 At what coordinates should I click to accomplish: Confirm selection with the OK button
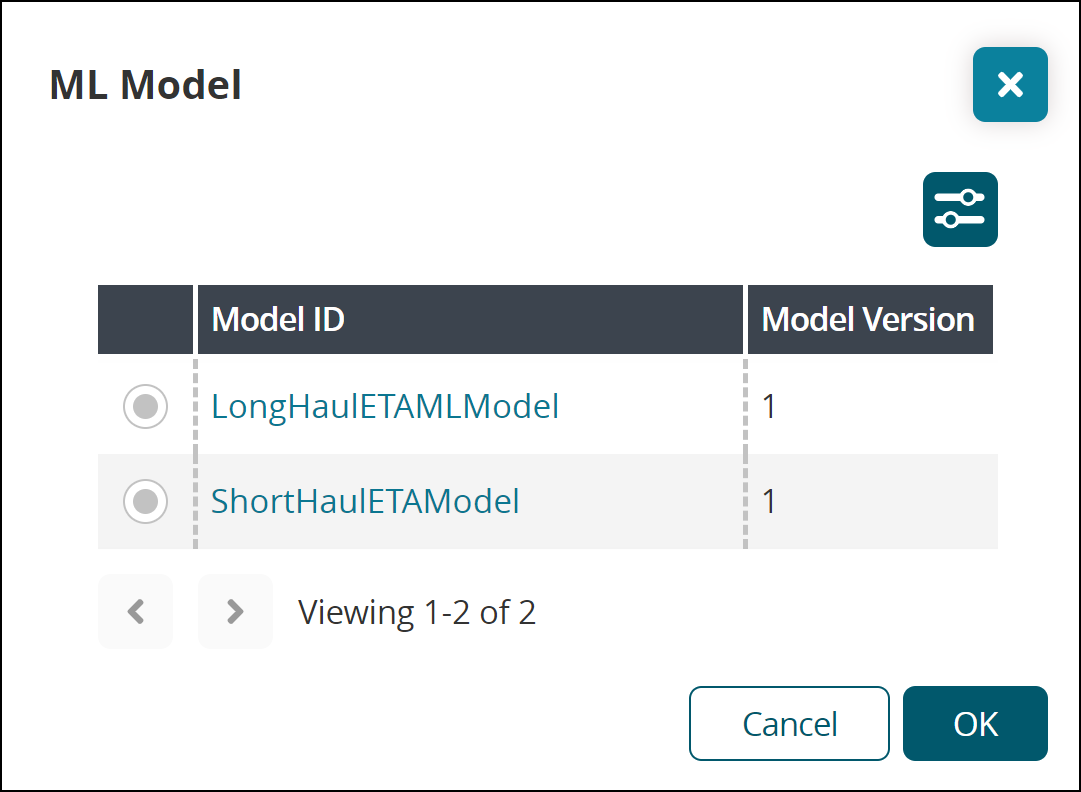[975, 723]
